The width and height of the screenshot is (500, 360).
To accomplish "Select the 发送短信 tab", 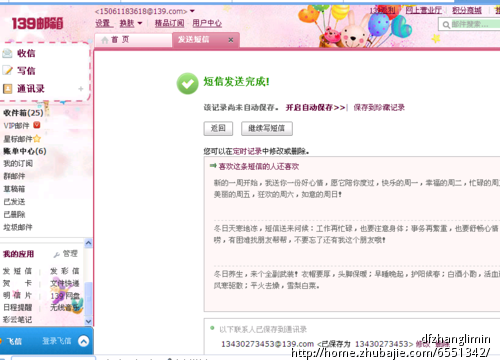I will pos(206,40).
